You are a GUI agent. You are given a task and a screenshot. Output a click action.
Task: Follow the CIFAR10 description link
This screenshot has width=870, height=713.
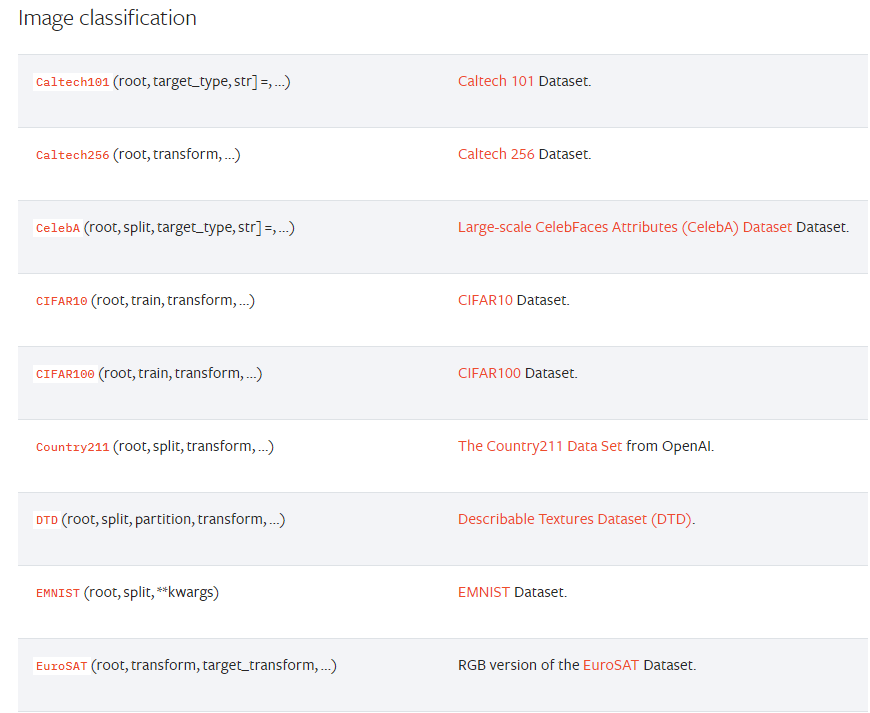coord(485,300)
